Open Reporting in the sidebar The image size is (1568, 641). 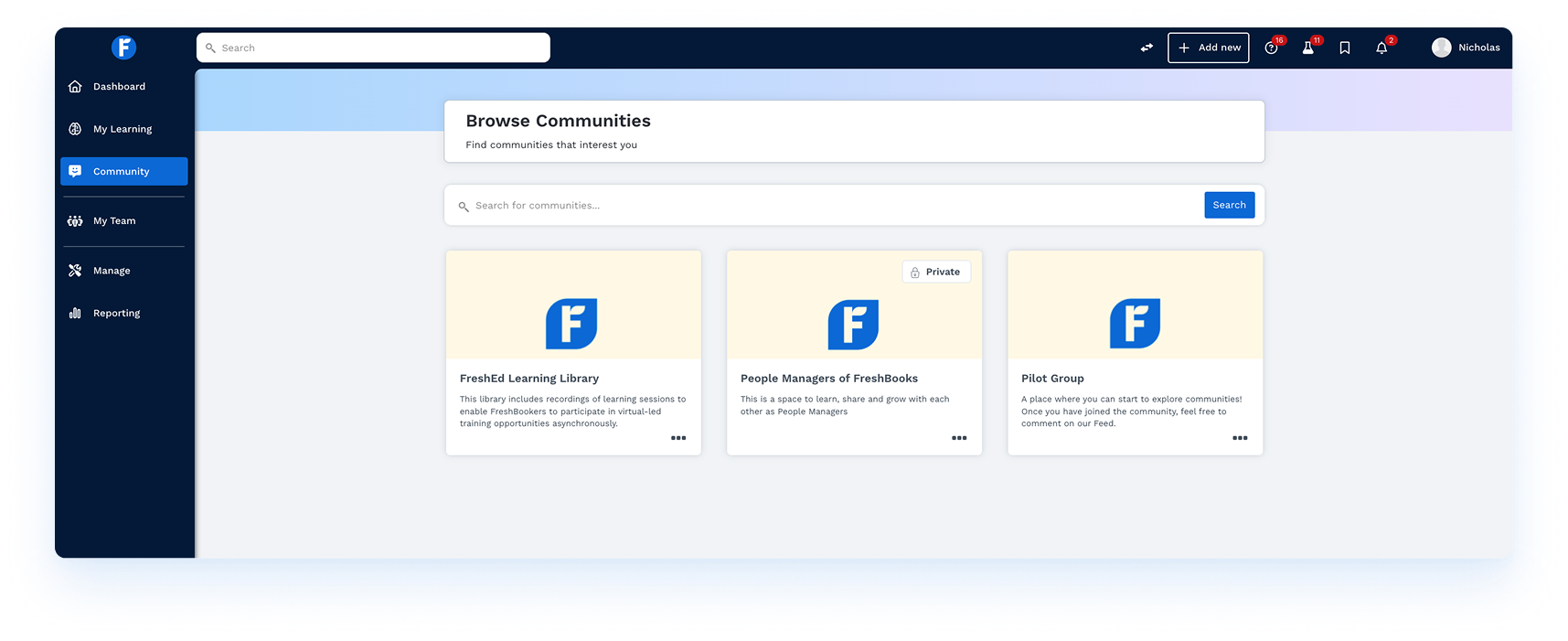coord(116,314)
